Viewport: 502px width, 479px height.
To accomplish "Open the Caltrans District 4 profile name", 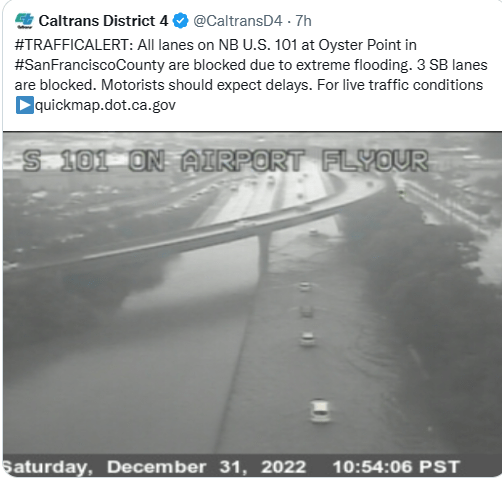I will pyautogui.click(x=103, y=21).
